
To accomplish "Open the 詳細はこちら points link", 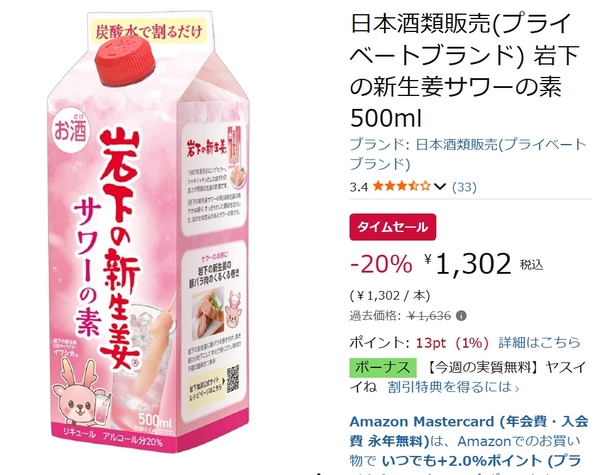I will 539,342.
